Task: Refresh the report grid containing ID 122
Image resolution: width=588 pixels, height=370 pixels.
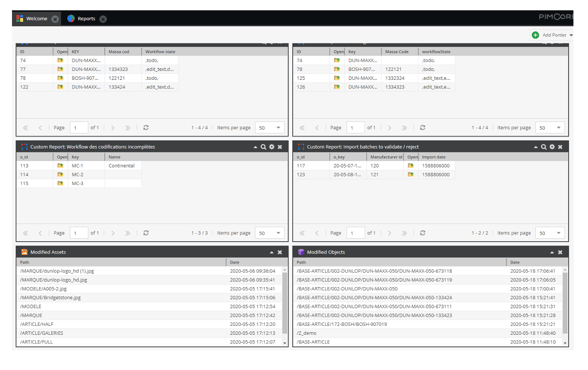Action: click(146, 127)
